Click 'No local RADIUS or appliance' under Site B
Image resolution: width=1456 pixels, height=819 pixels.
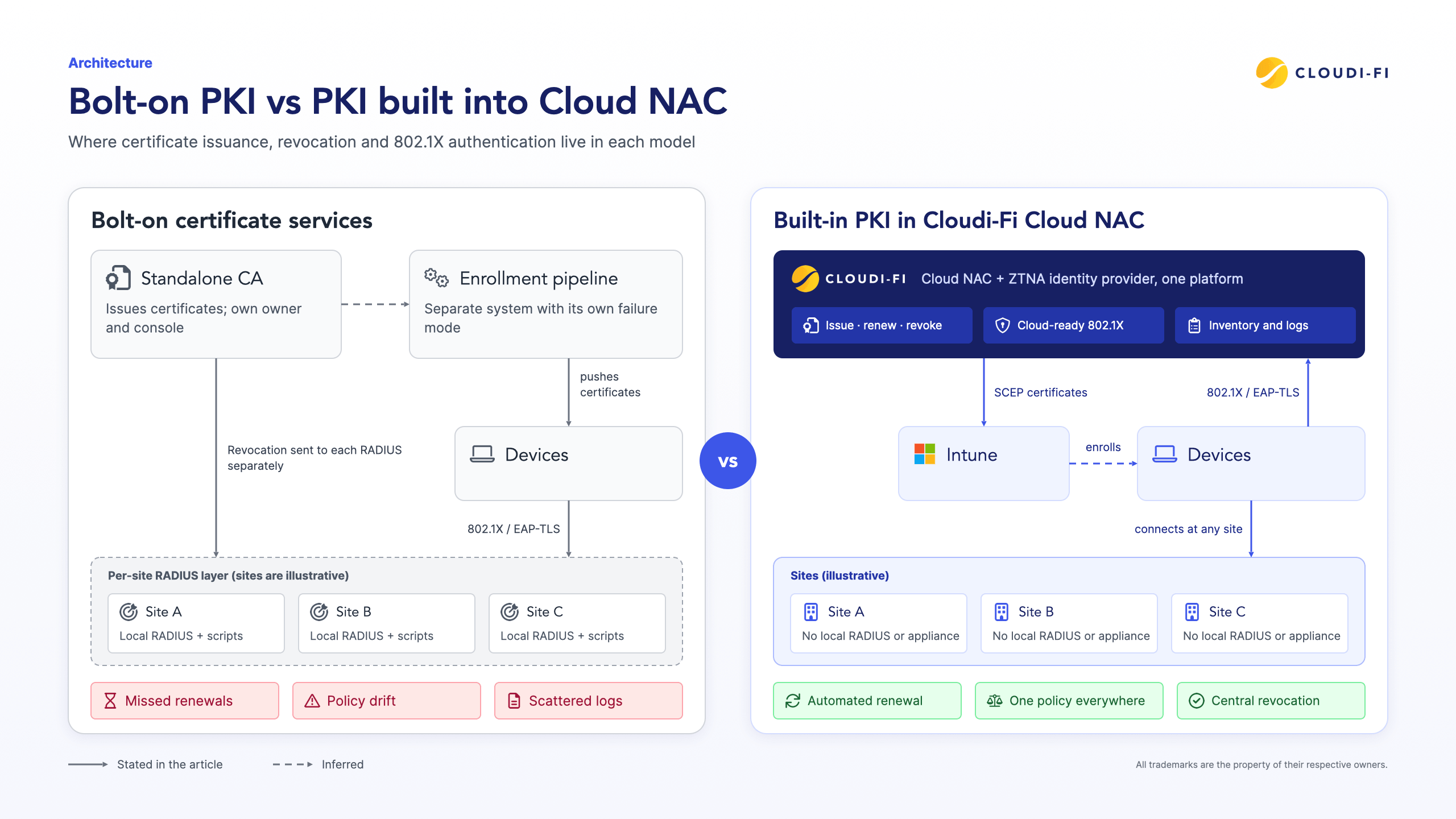[1071, 636]
